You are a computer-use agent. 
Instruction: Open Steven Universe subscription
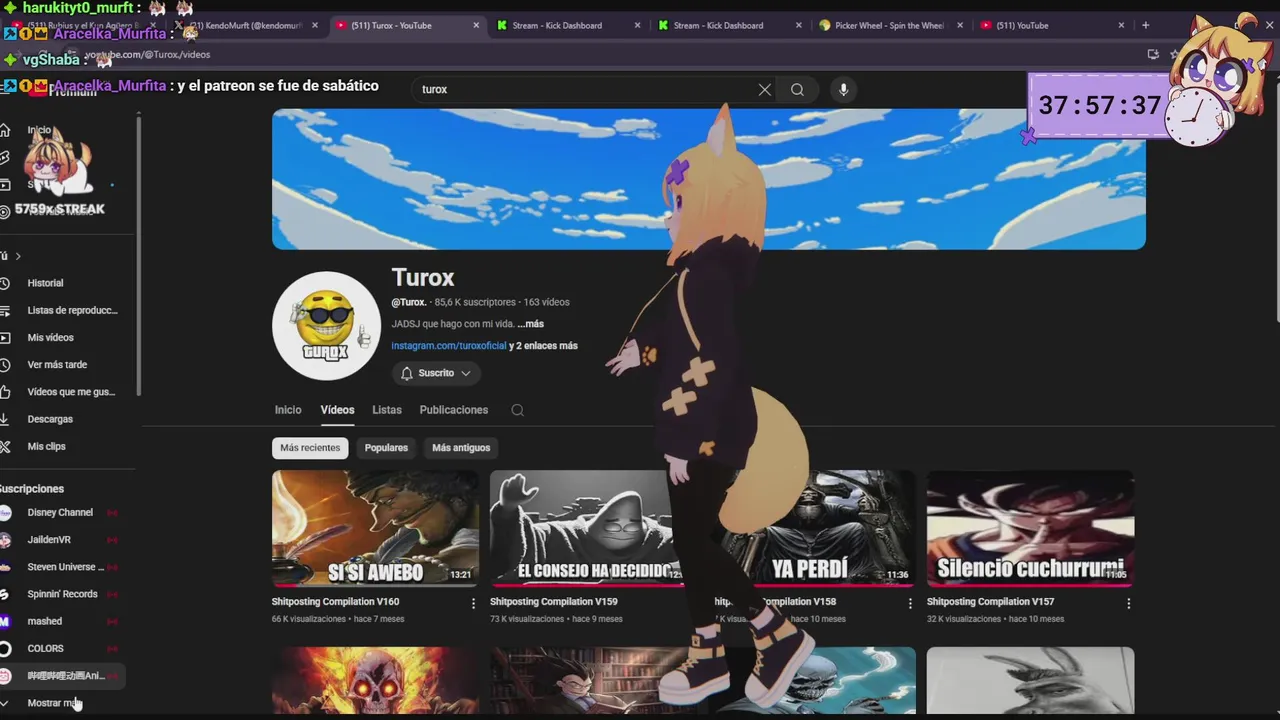[x=62, y=567]
